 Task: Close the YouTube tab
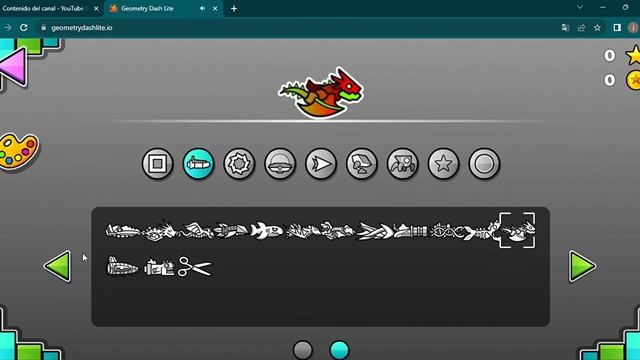point(96,8)
